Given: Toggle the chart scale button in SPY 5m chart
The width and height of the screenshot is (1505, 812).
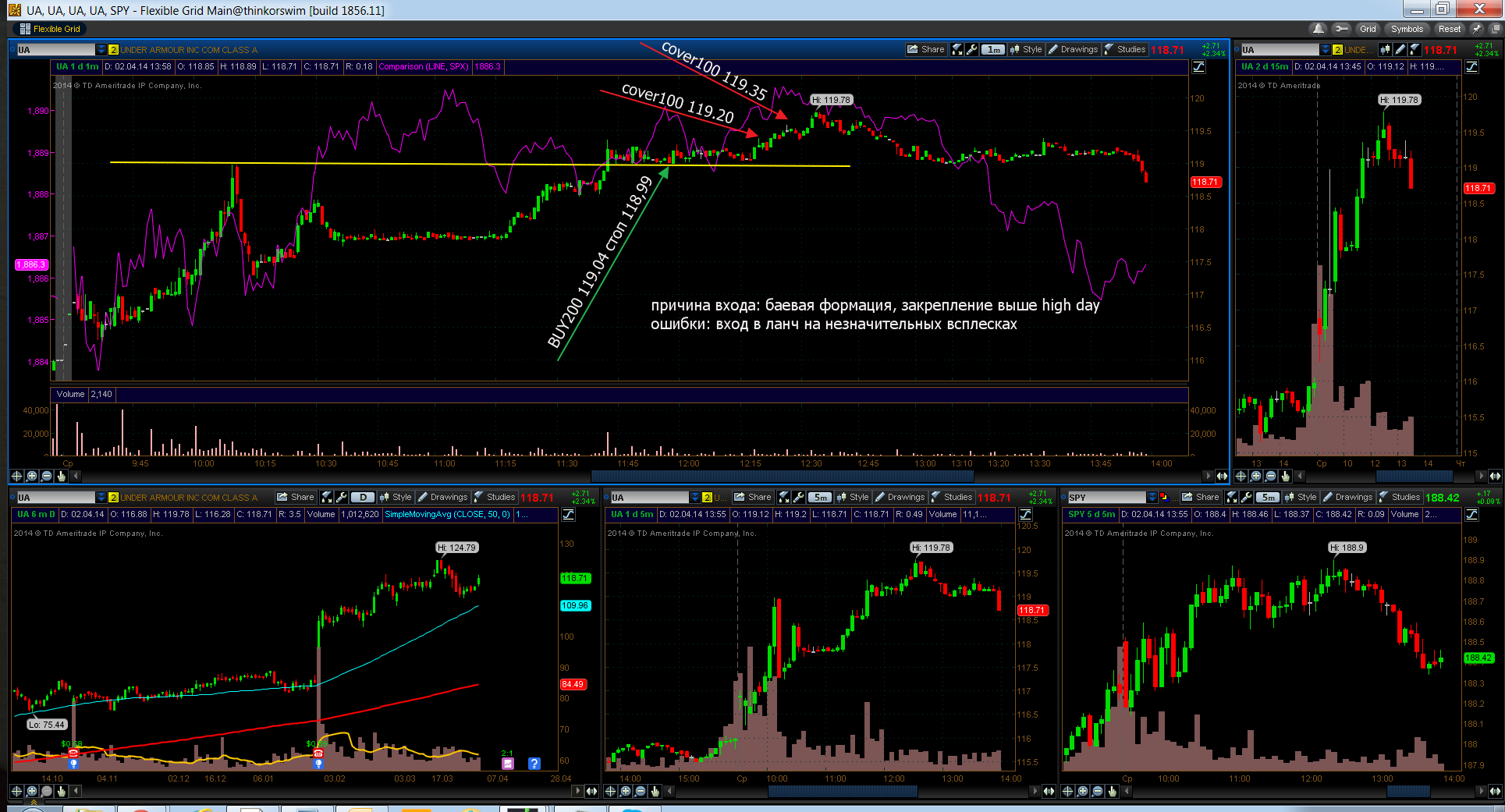Looking at the screenshot, I should point(1471,515).
